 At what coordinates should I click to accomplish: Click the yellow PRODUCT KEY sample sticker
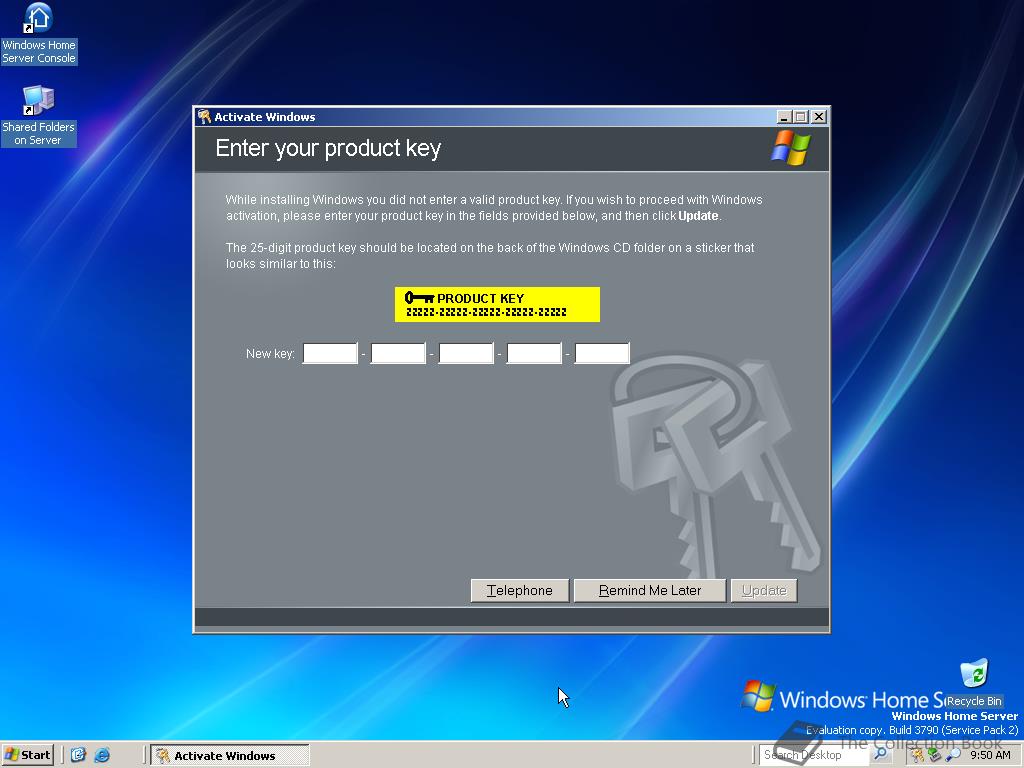pyautogui.click(x=497, y=304)
